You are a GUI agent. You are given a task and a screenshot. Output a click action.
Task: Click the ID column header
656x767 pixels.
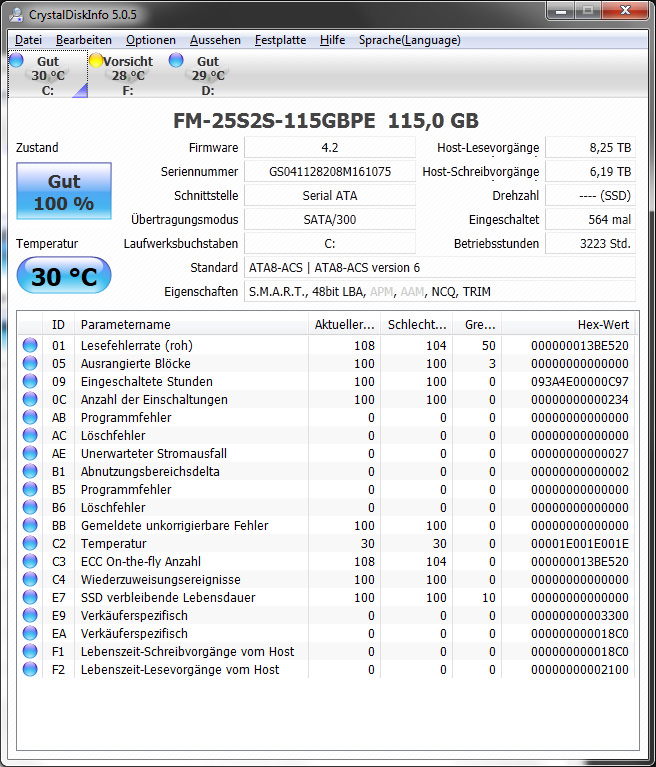58,324
